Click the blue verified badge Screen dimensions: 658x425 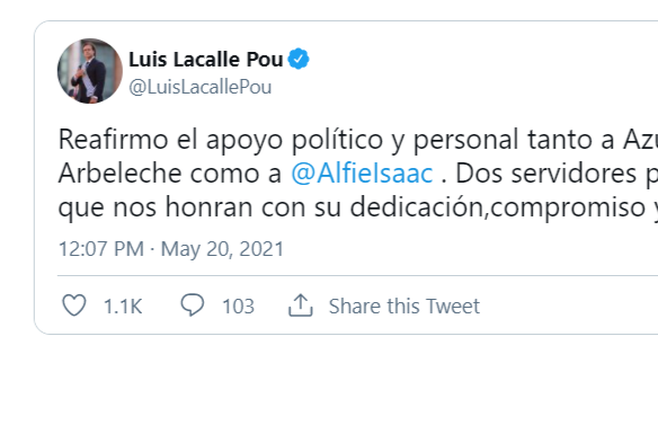(299, 59)
